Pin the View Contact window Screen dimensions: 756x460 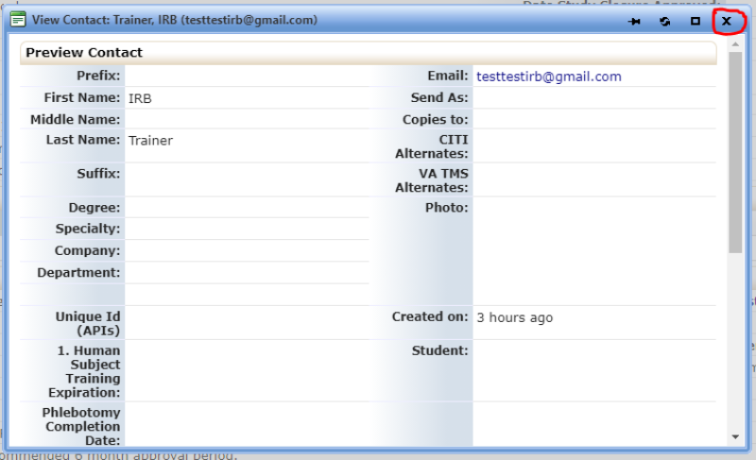(634, 21)
